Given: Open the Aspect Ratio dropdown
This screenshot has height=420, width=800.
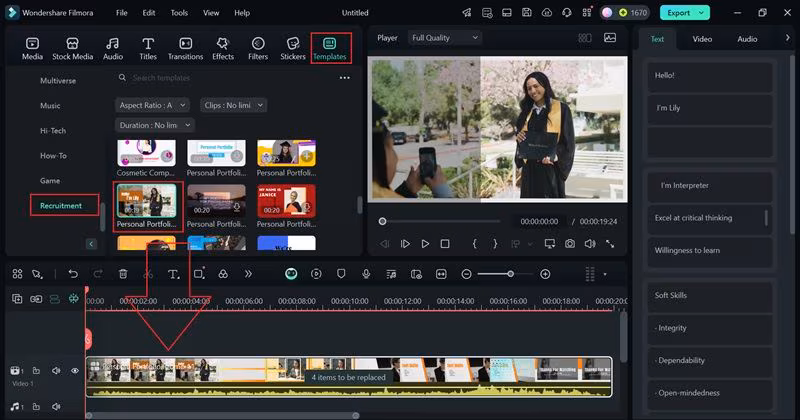Looking at the screenshot, I should [153, 105].
